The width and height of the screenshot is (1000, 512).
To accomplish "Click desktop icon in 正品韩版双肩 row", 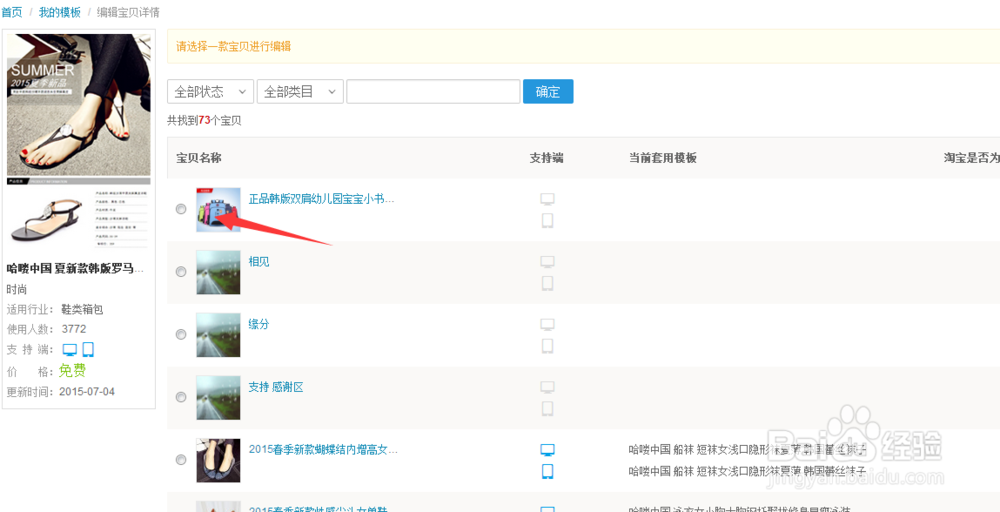I will [547, 199].
